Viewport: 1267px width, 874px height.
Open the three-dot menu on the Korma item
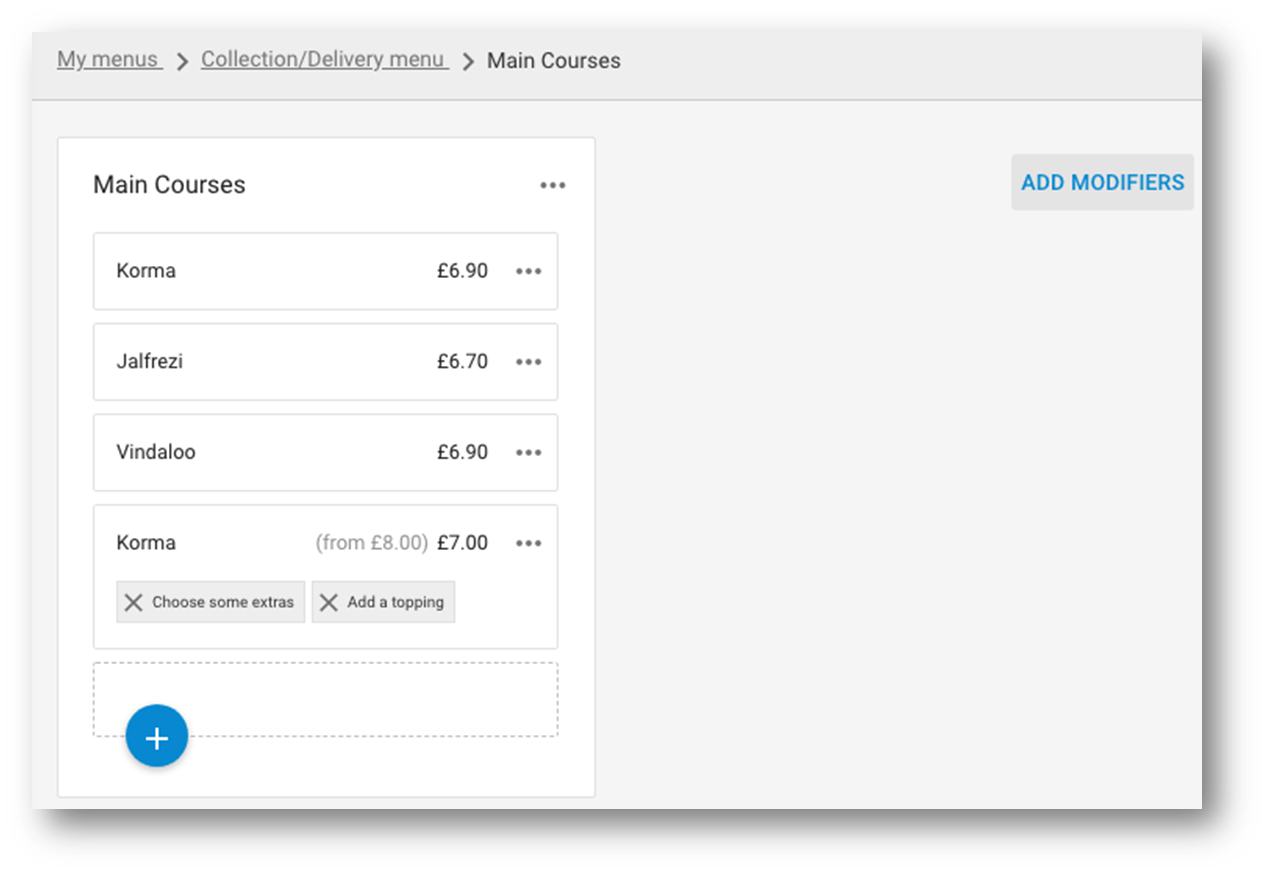tap(528, 271)
